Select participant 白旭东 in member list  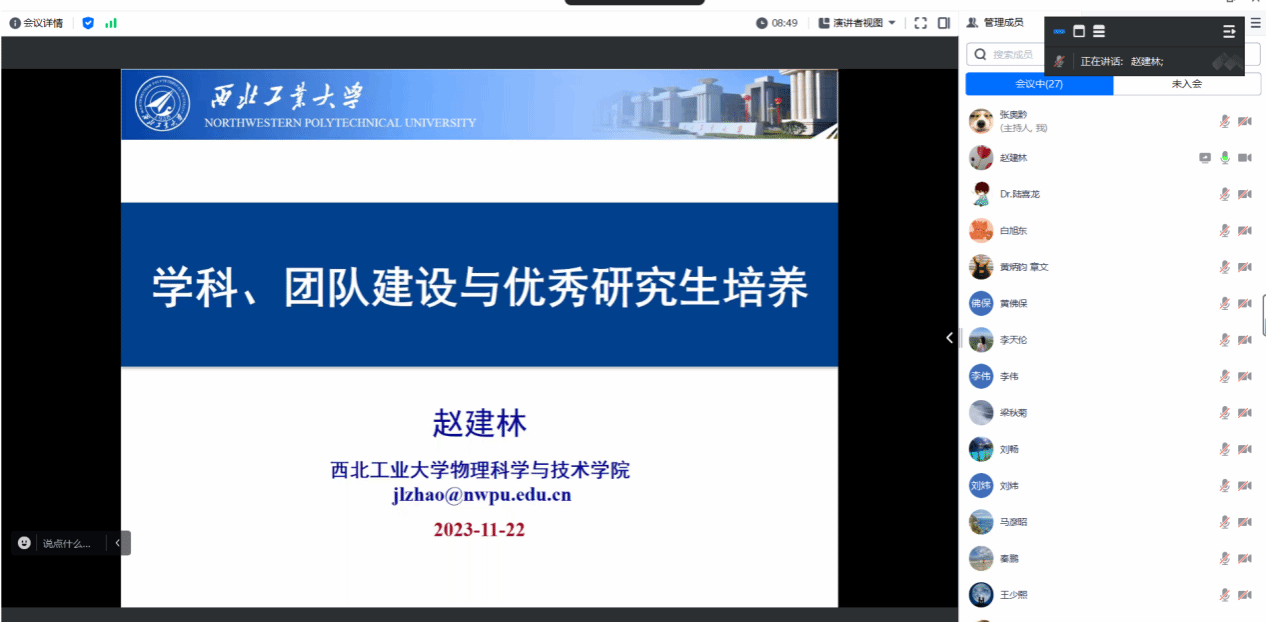[1013, 231]
